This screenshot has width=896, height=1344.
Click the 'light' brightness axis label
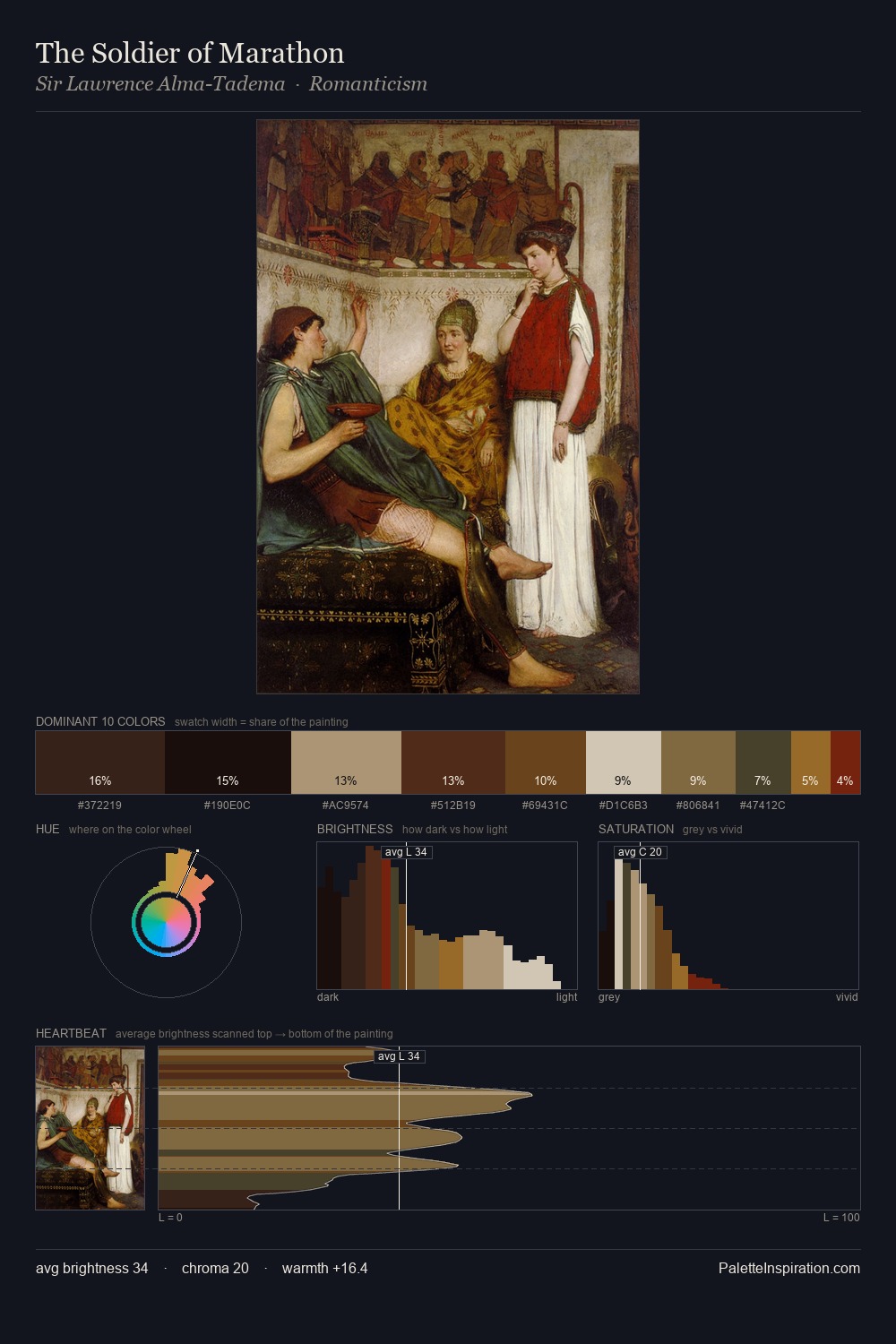tap(567, 997)
